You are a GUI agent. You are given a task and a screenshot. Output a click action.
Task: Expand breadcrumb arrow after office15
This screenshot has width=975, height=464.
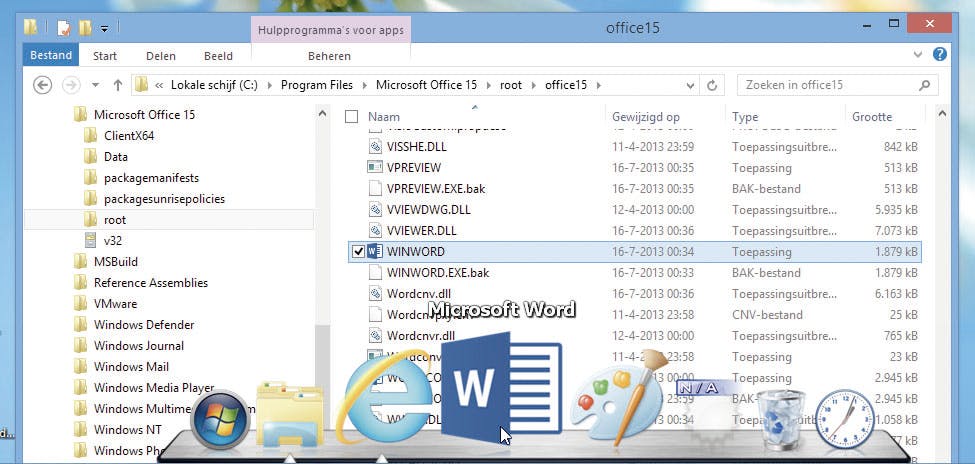(x=599, y=85)
